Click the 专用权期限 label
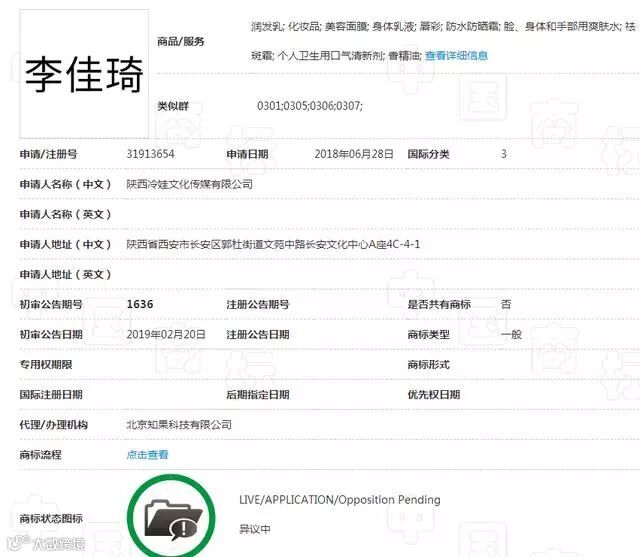This screenshot has height=557, width=640. (x=46, y=364)
